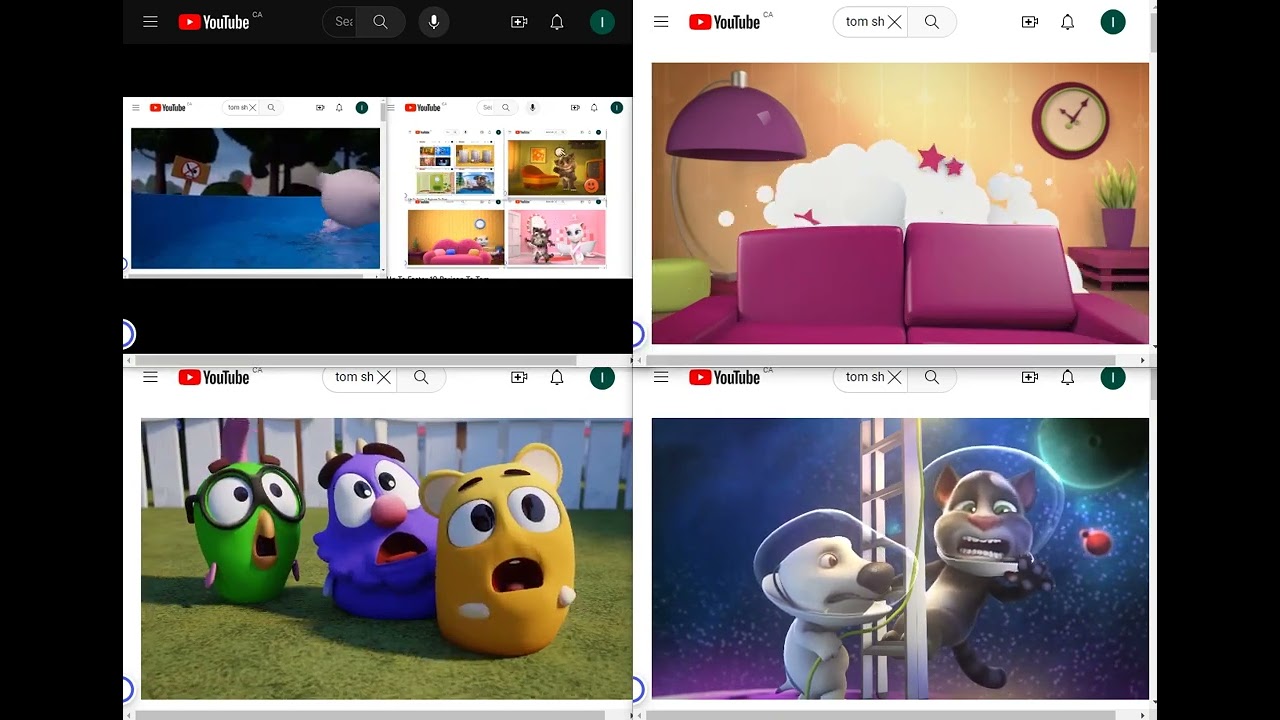The height and width of the screenshot is (720, 1280).
Task: Click bottom-left pane horizontal scrollbar
Action: click(x=370, y=715)
